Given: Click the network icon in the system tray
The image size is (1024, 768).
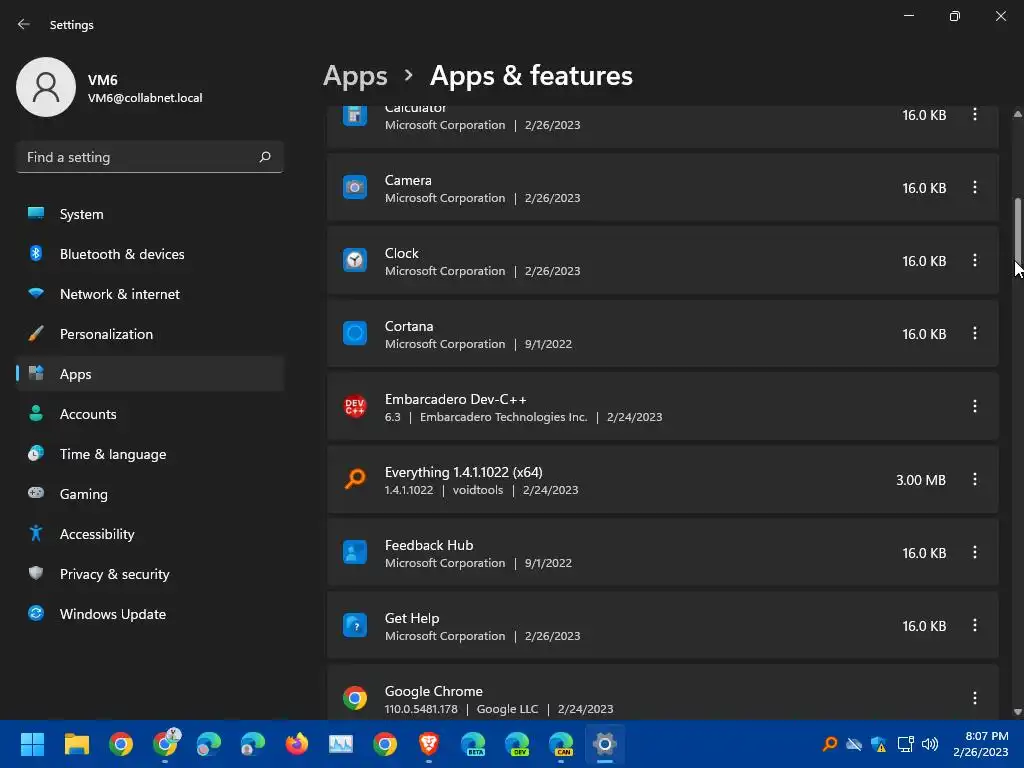Looking at the screenshot, I should coord(905,744).
